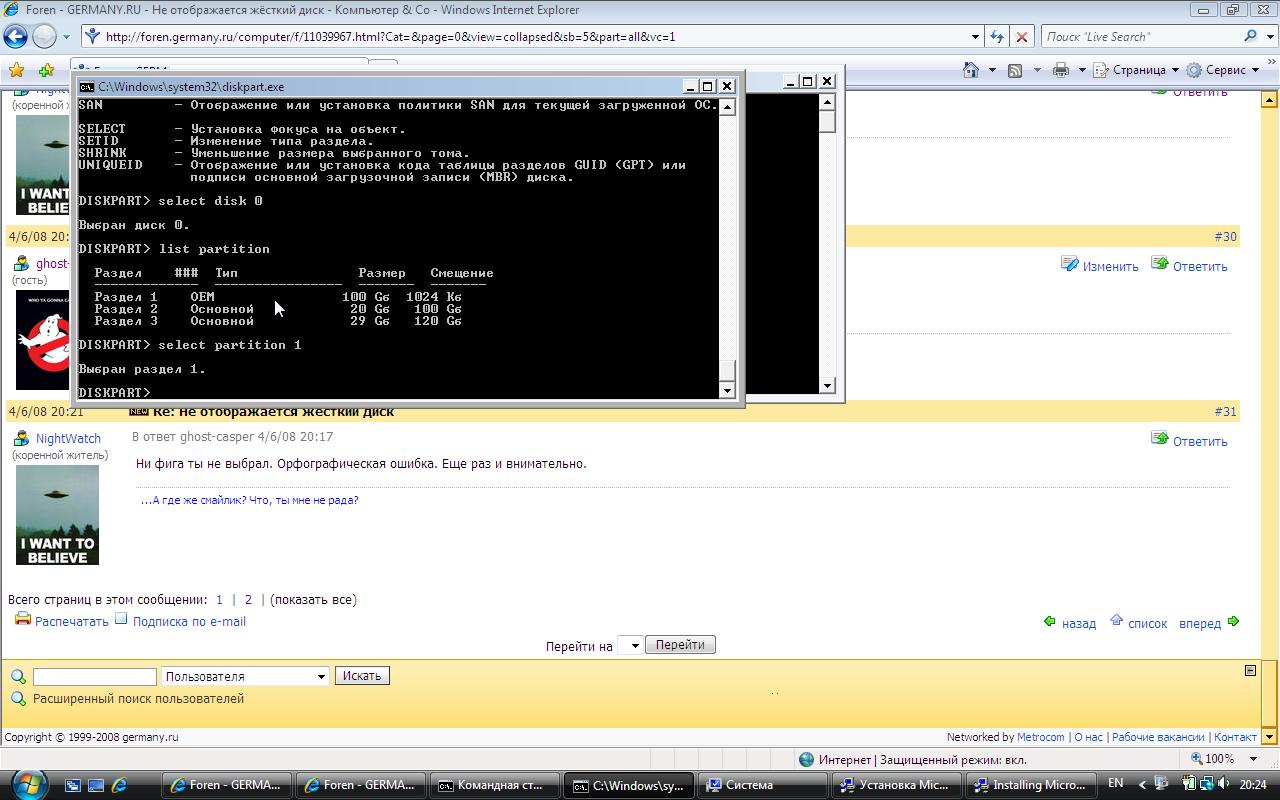Click the Print toolbar icon
1280x800 pixels.
1061,70
